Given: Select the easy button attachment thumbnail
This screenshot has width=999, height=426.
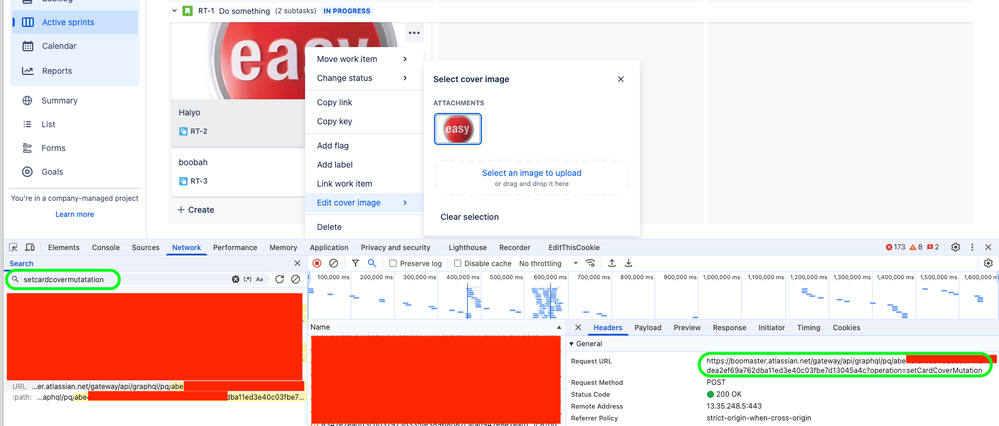Looking at the screenshot, I should pos(457,129).
